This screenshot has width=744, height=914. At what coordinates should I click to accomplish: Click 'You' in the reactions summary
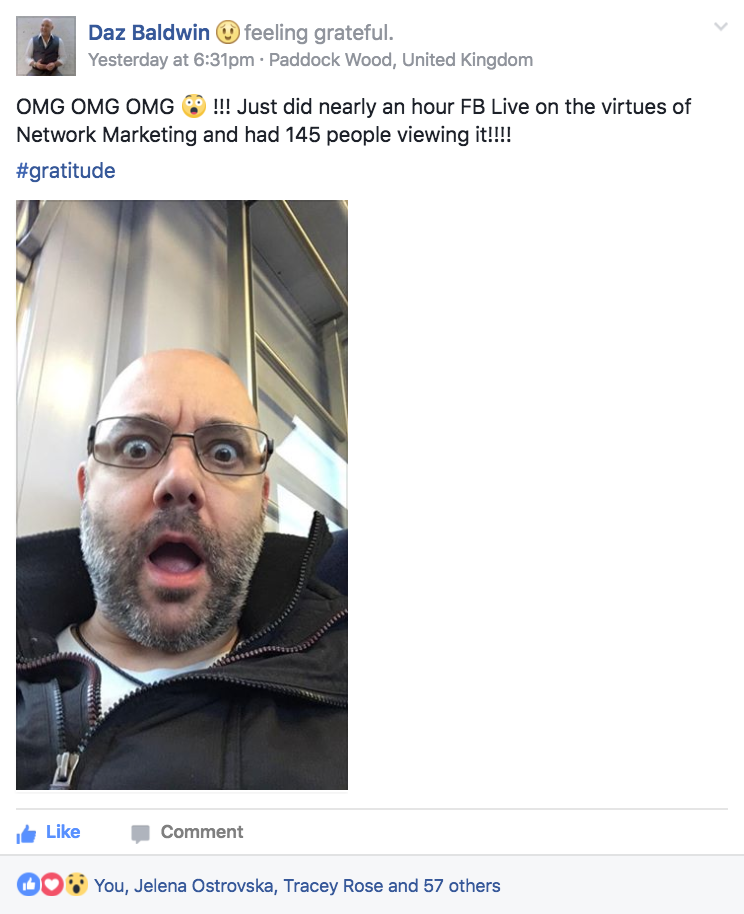(x=109, y=886)
